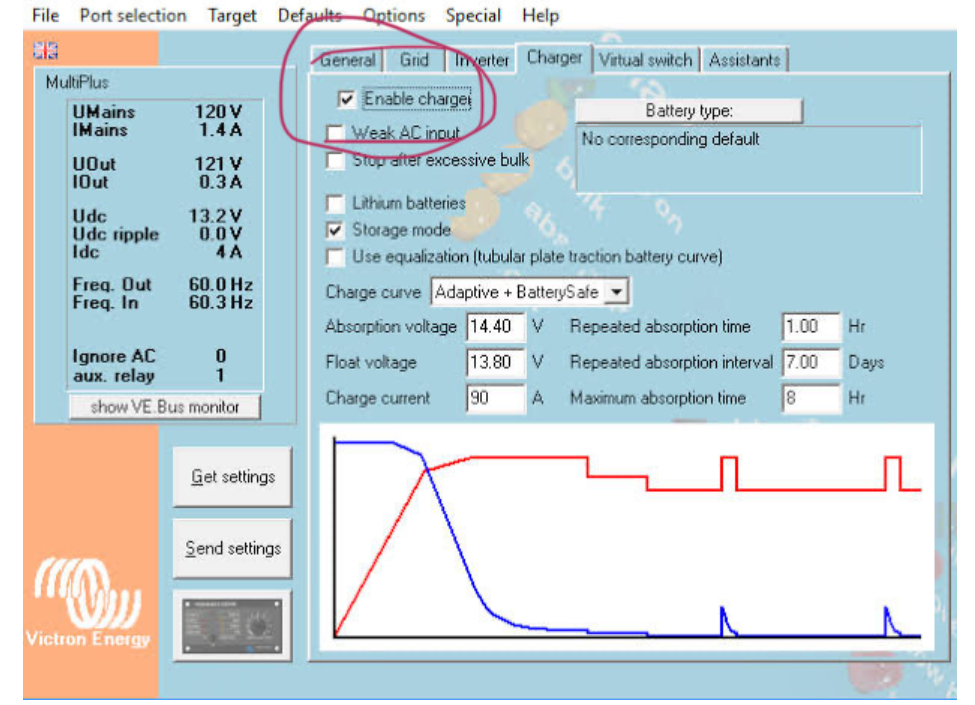The height and width of the screenshot is (705, 975).
Task: Enable Use equalization tubular plate option
Action: pyautogui.click(x=335, y=257)
